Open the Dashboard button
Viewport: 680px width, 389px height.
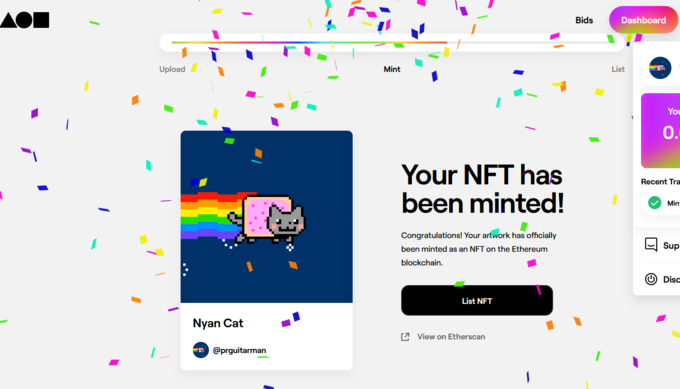click(644, 20)
